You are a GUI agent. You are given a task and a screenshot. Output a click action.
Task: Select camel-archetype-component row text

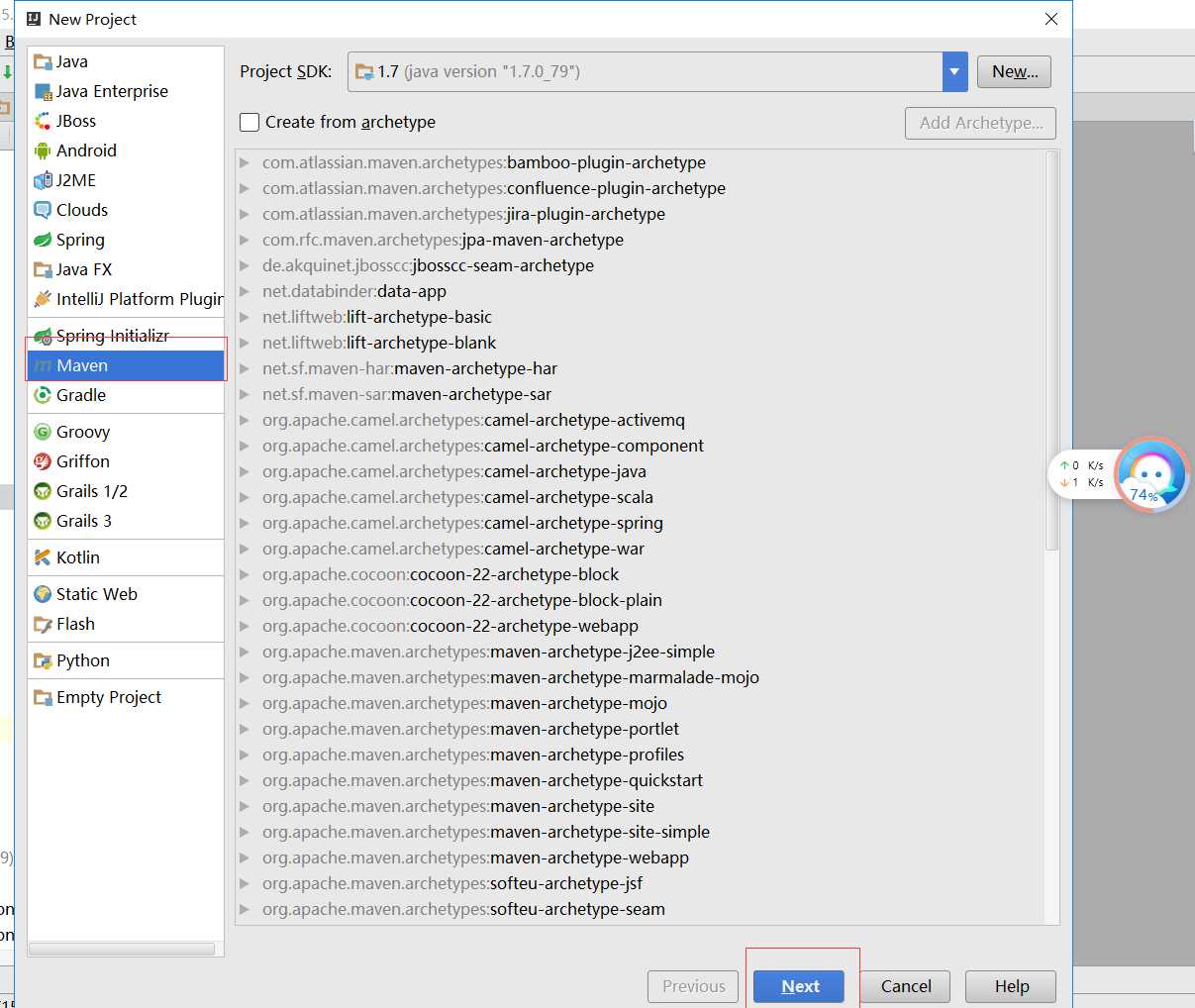coord(483,446)
